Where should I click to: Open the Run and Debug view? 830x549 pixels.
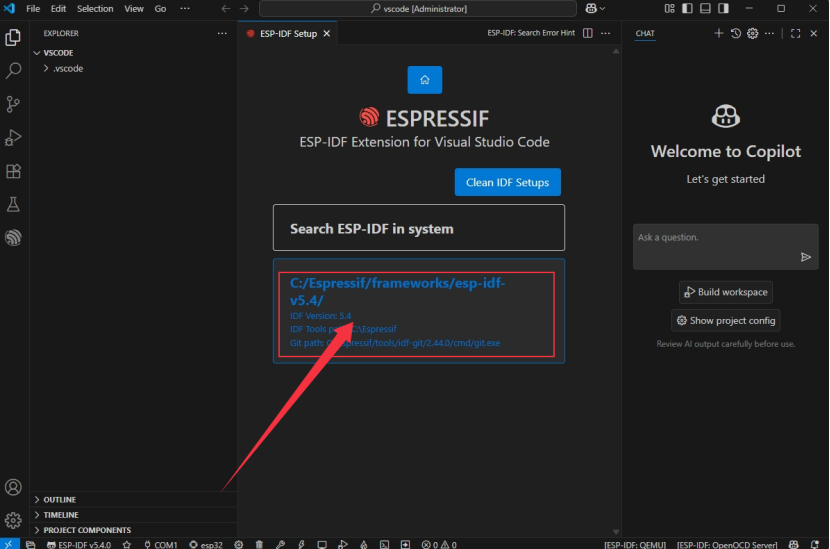pos(13,138)
